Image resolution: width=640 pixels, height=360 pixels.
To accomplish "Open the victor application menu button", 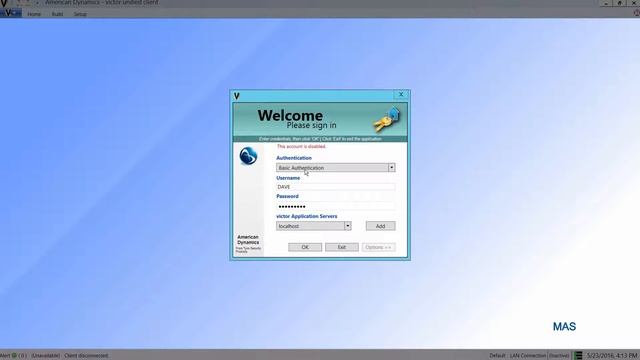I will (11, 13).
